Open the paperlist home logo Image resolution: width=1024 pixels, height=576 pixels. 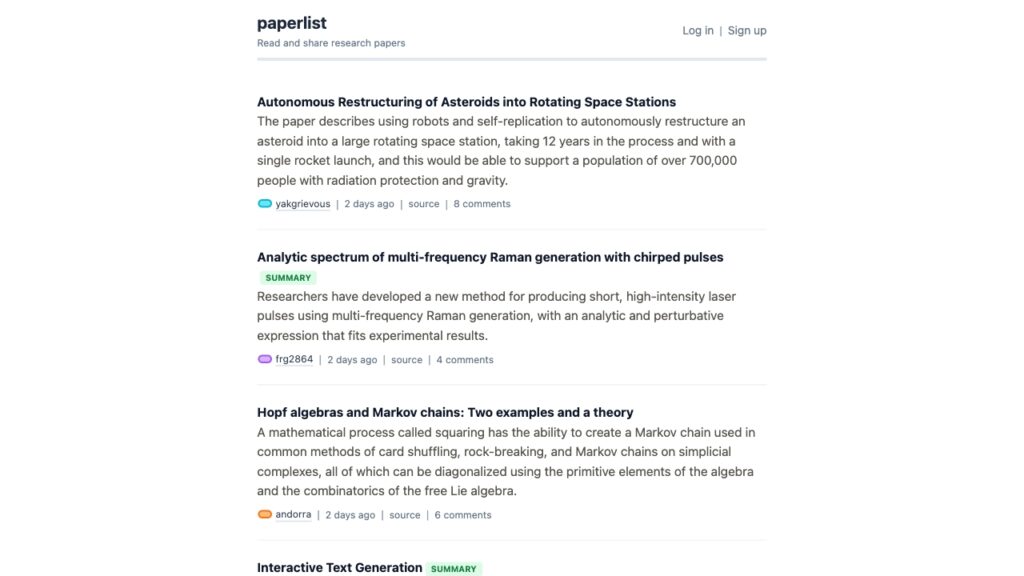[292, 23]
